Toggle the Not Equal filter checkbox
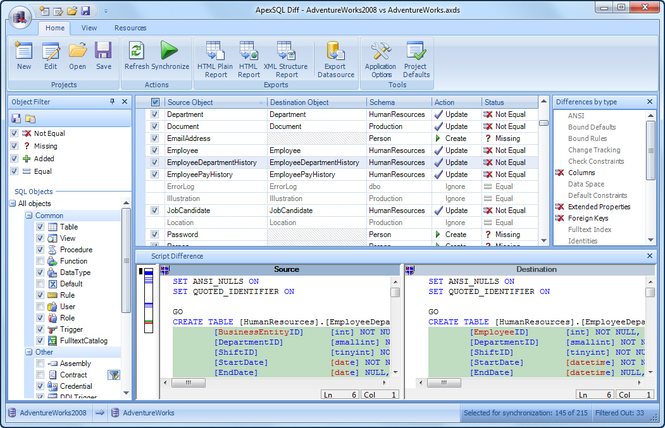The width and height of the screenshot is (665, 428). click(14, 133)
